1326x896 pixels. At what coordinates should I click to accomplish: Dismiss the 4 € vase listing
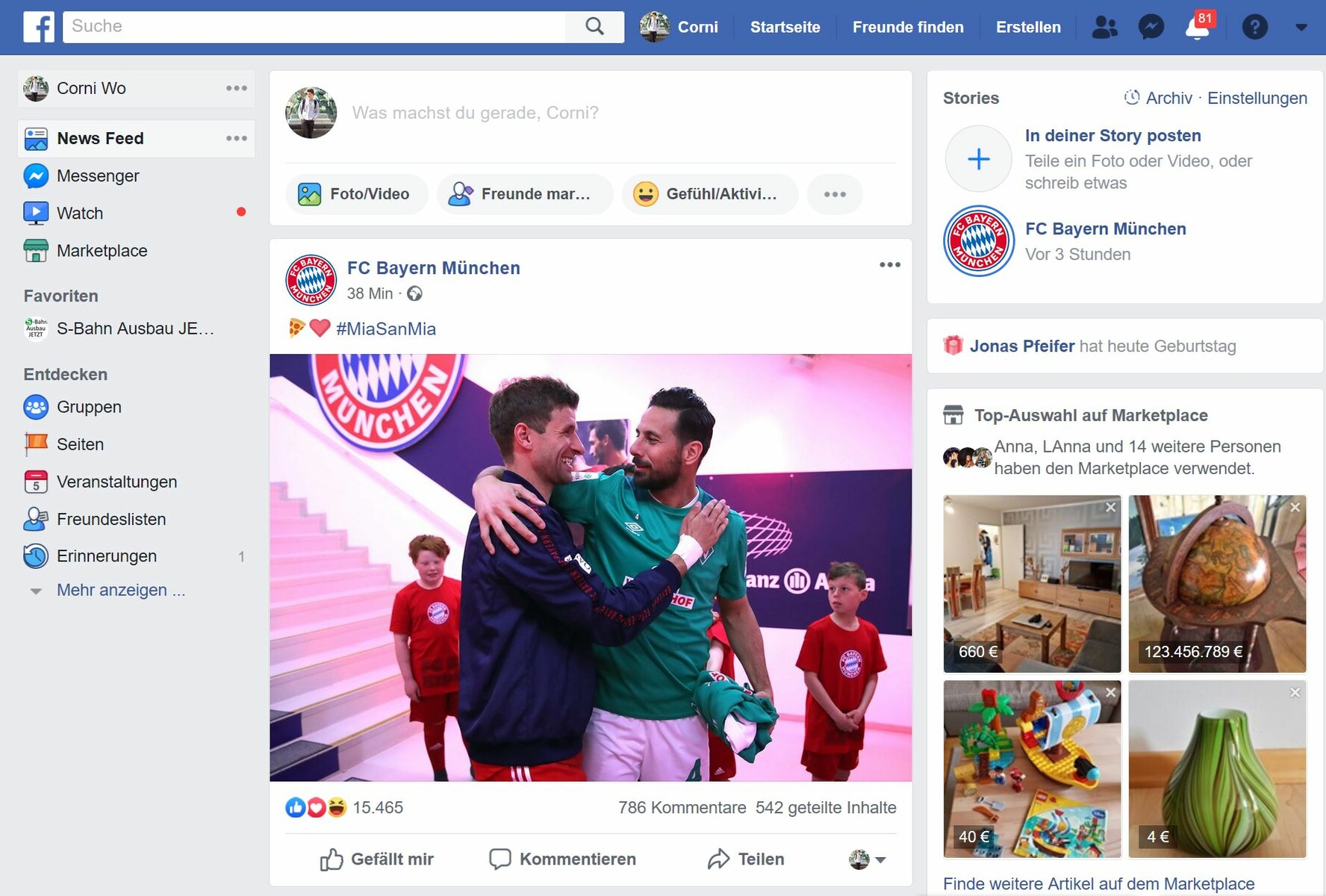(1295, 692)
